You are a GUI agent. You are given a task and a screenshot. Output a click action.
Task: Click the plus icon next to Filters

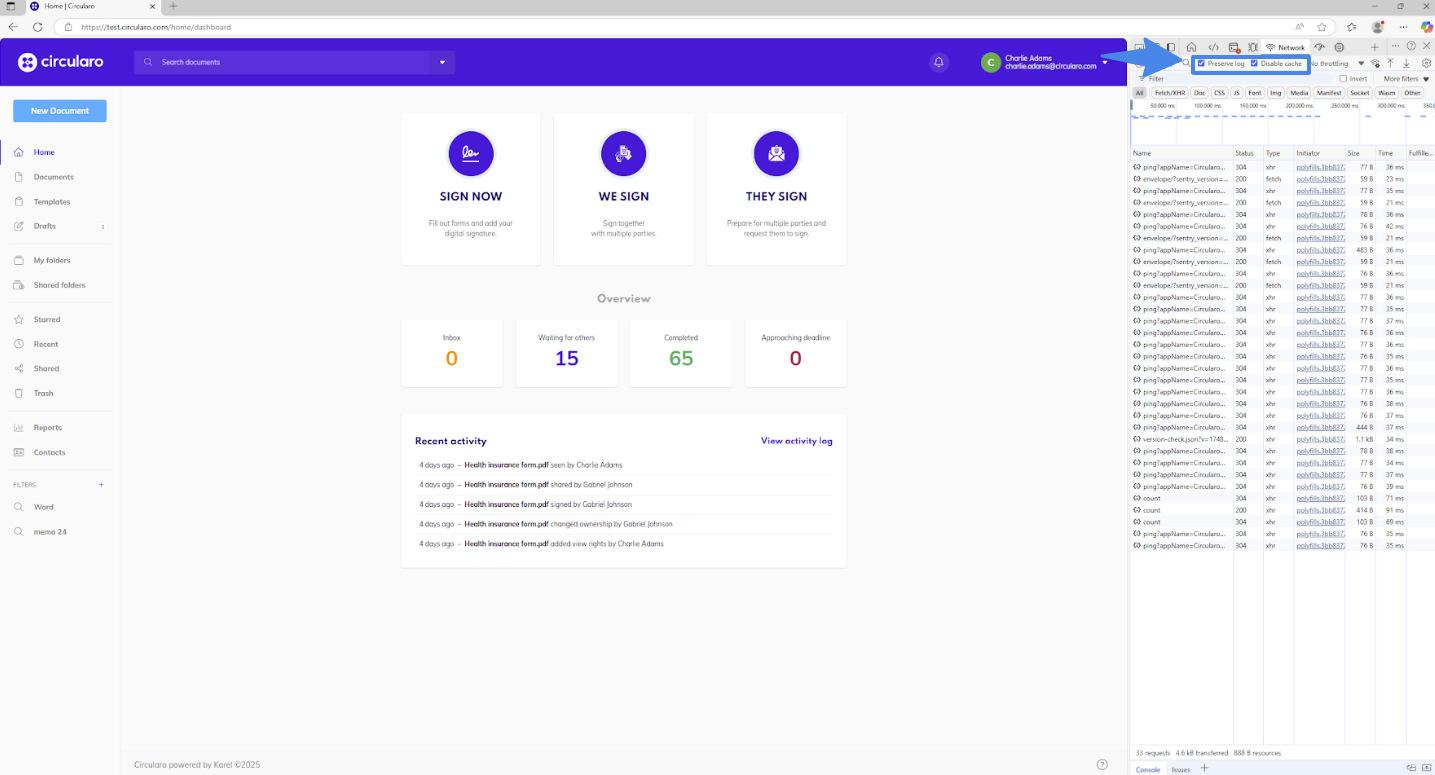101,485
